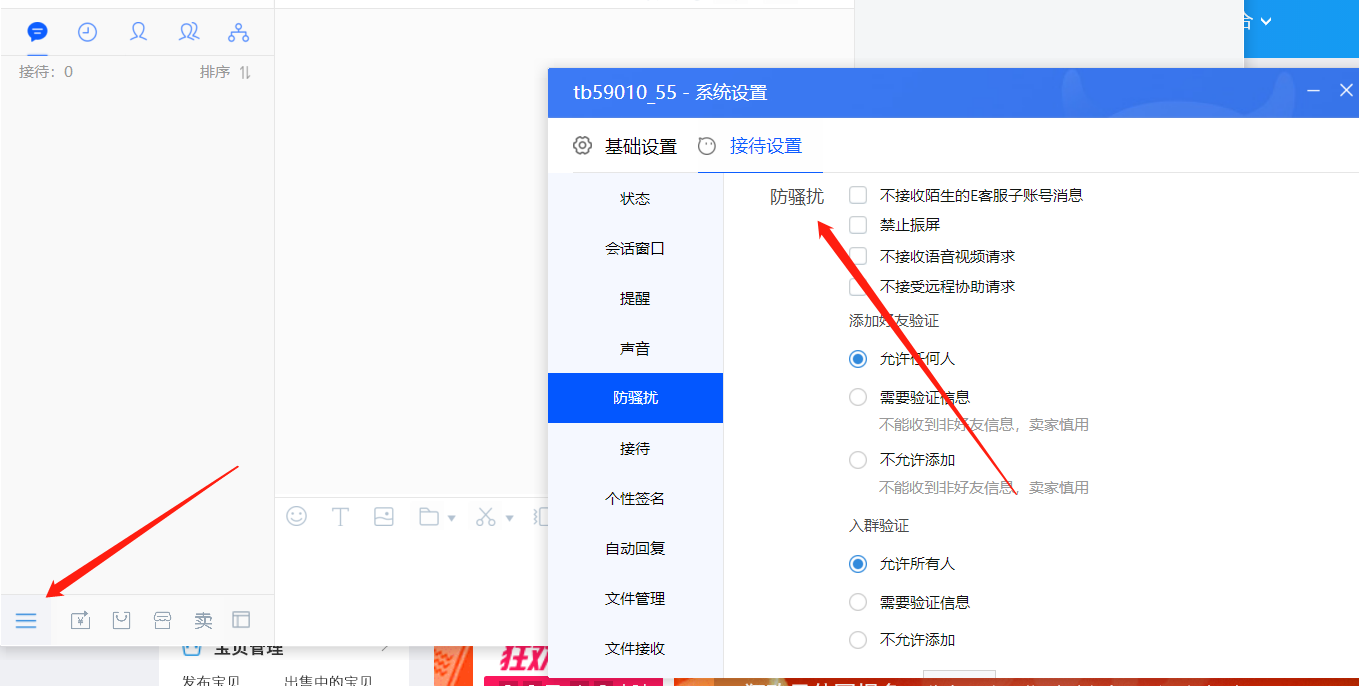Open the organization structure tree icon

coord(238,32)
